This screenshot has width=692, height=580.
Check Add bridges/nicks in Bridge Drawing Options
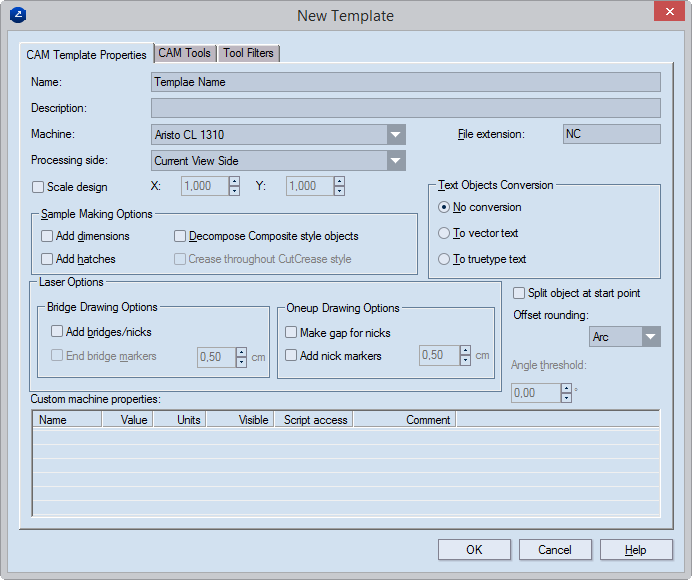57,332
